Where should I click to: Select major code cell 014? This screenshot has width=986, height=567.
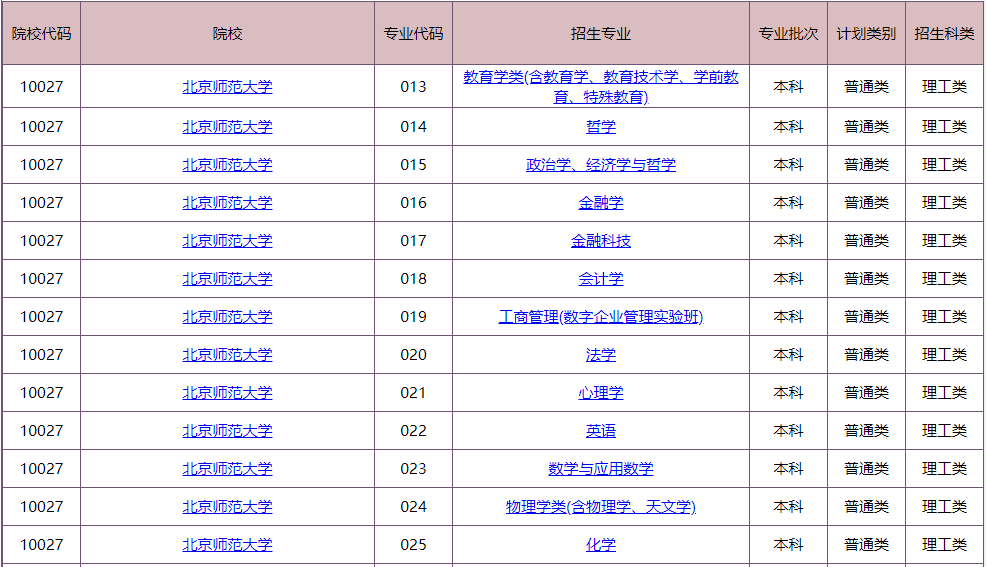(413, 127)
